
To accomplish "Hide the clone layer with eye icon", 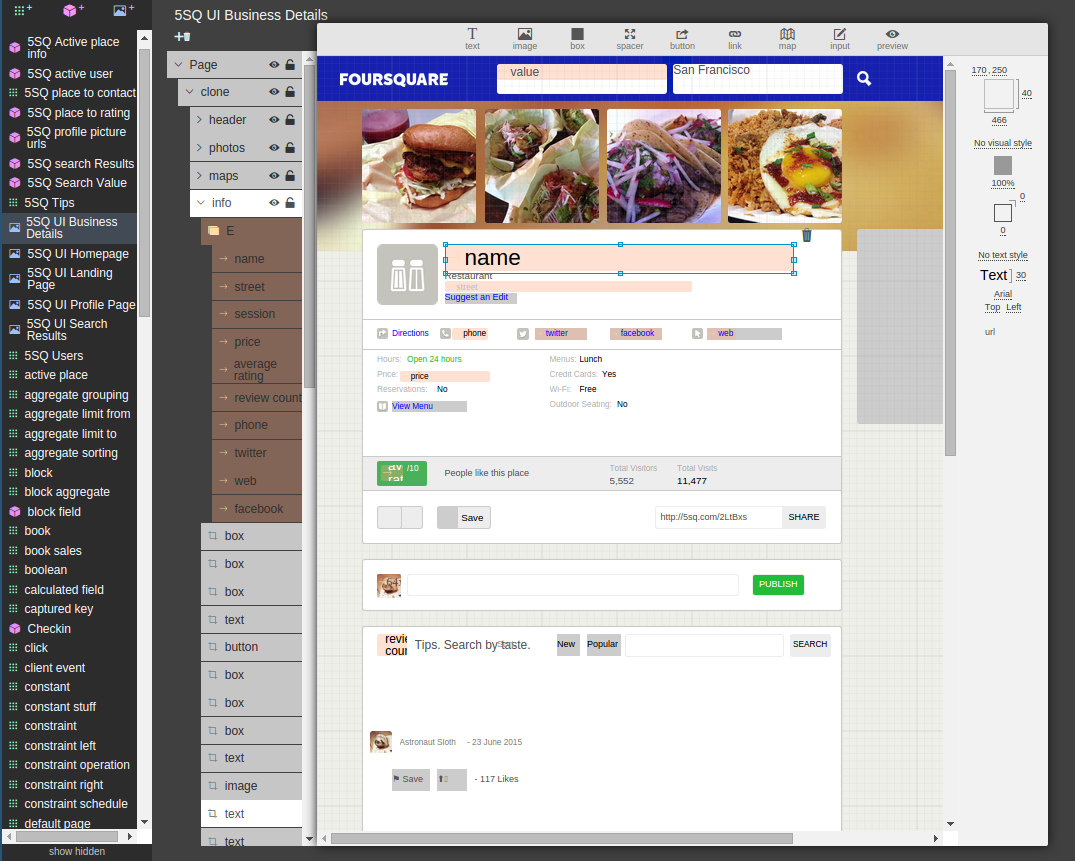I will click(274, 92).
